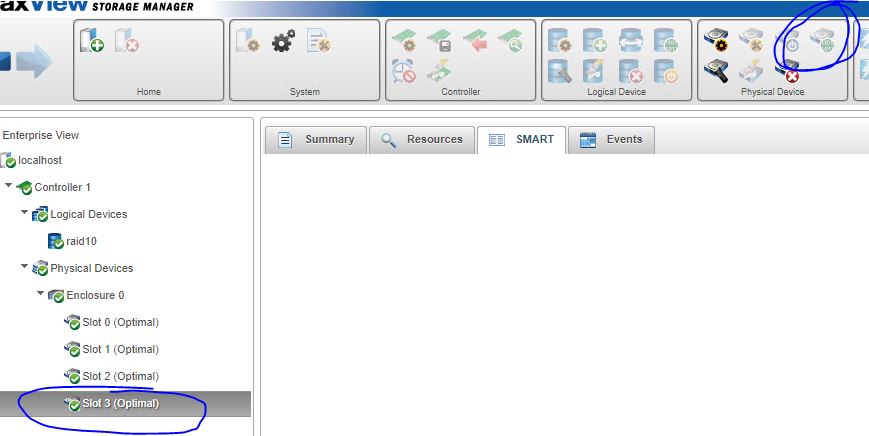Collapse the Physical Devices tree node
Screen dimensions: 869x436
point(25,268)
